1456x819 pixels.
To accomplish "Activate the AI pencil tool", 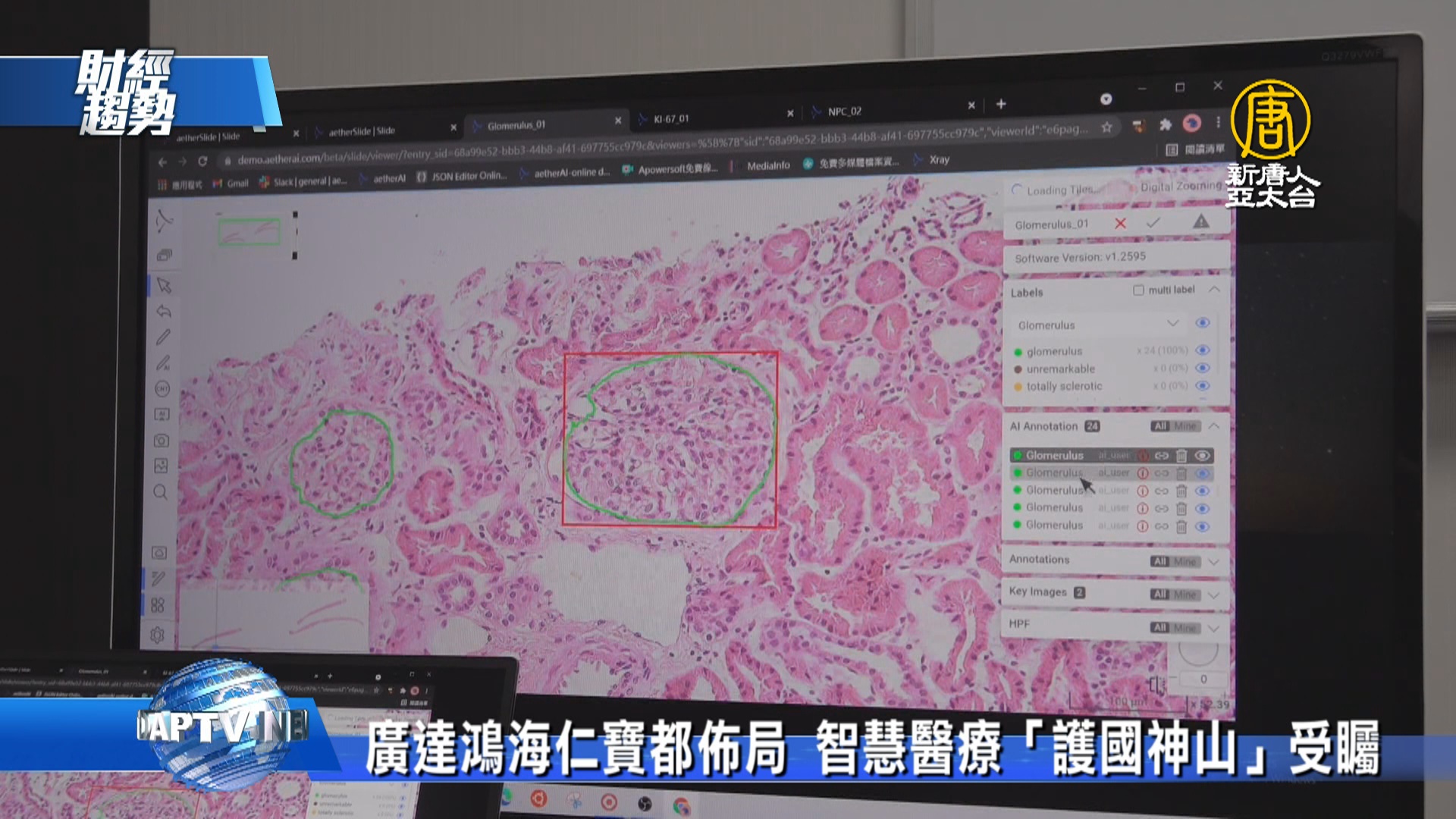I will click(163, 363).
